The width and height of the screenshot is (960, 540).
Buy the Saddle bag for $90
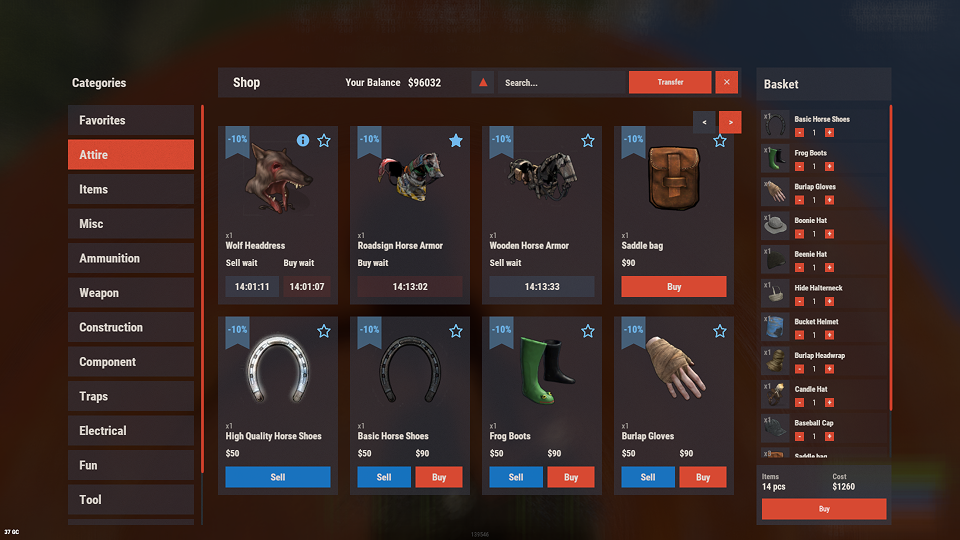[x=673, y=287]
